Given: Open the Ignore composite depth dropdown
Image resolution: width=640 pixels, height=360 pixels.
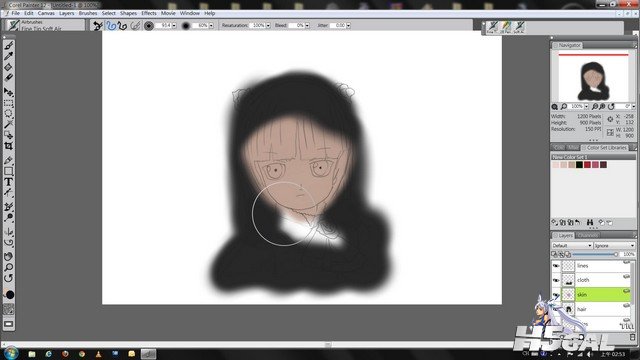Looking at the screenshot, I should (614, 246).
